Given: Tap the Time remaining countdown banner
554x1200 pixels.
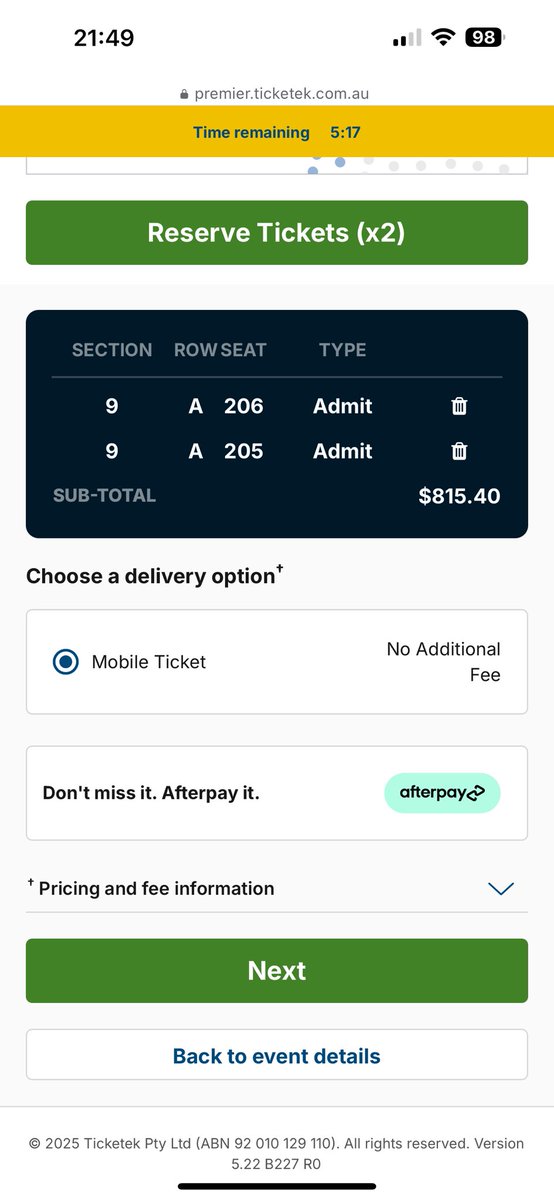Looking at the screenshot, I should coord(277,132).
